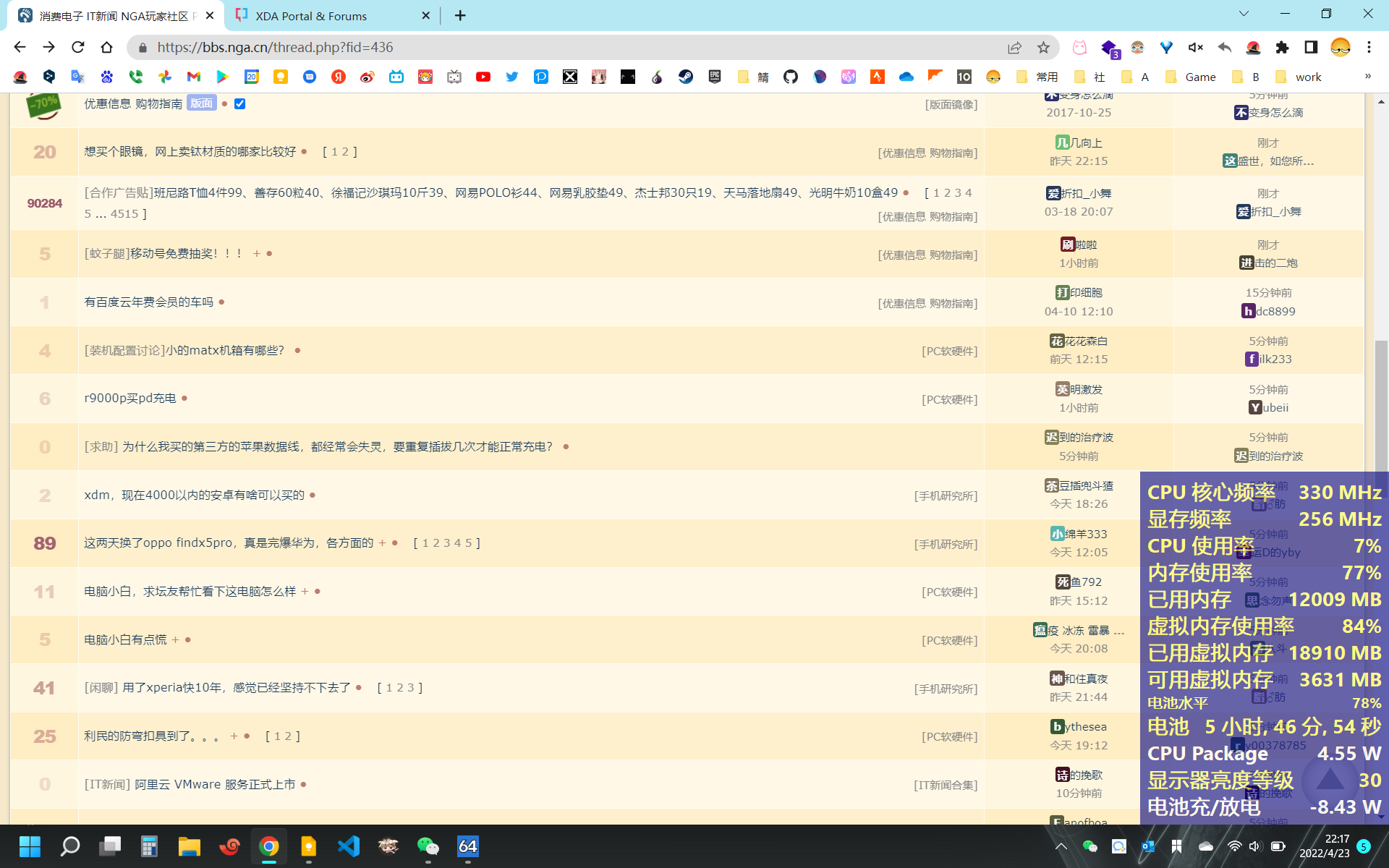Open the Game bookmark folder
The image size is (1389, 868).
click(1191, 77)
